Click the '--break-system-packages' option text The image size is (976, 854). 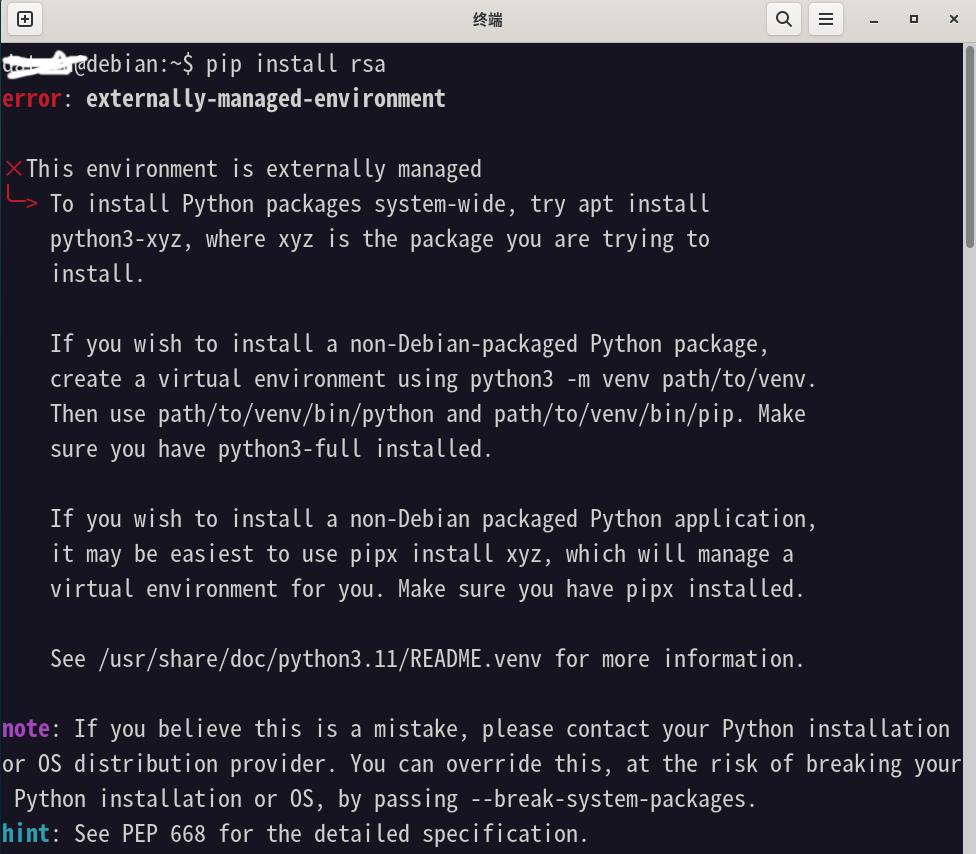608,799
